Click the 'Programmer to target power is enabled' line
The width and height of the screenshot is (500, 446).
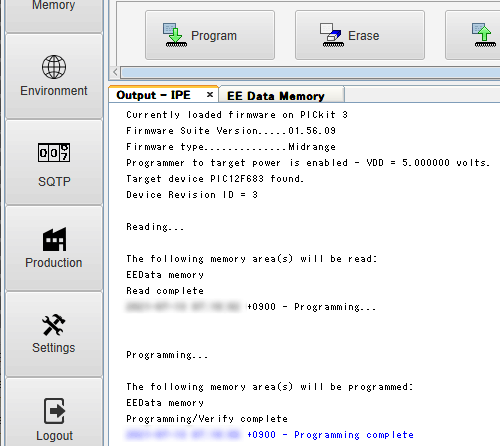pyautogui.click(x=308, y=163)
